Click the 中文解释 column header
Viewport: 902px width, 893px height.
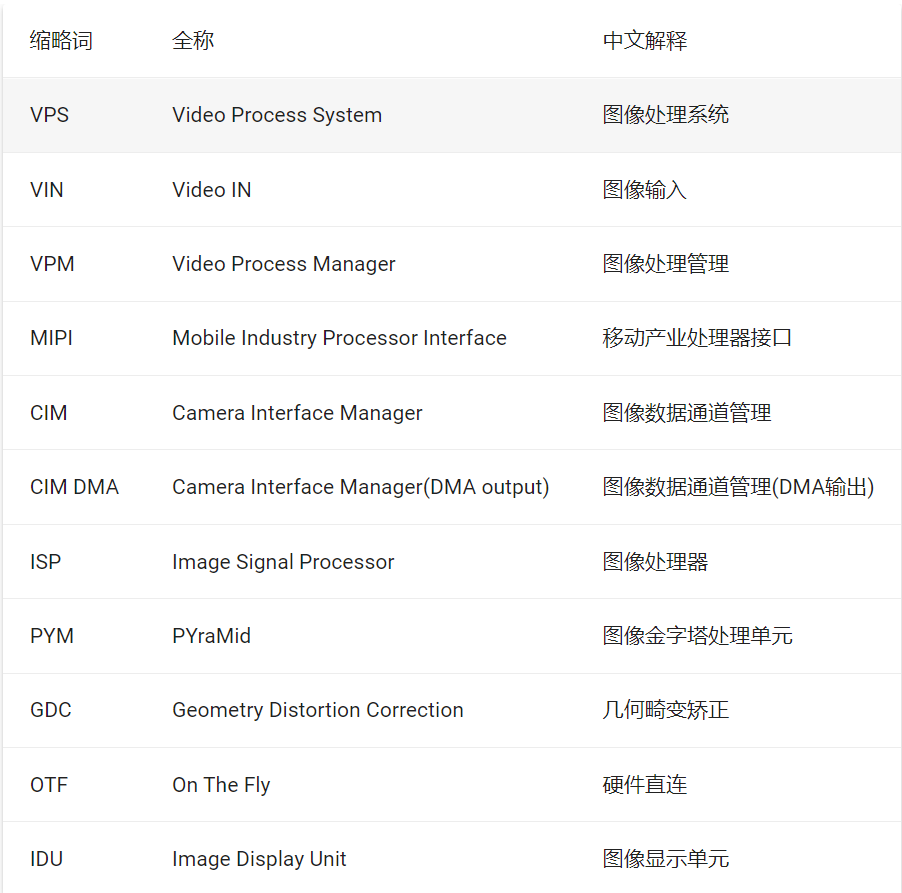click(x=645, y=41)
